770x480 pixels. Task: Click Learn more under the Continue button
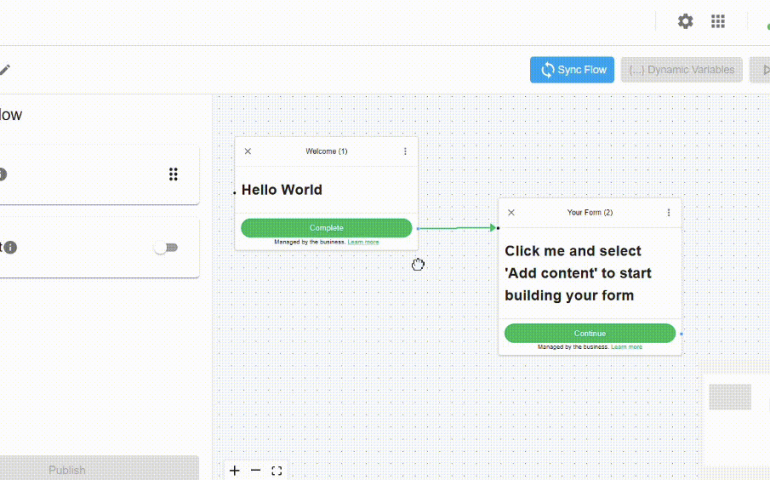coord(627,347)
